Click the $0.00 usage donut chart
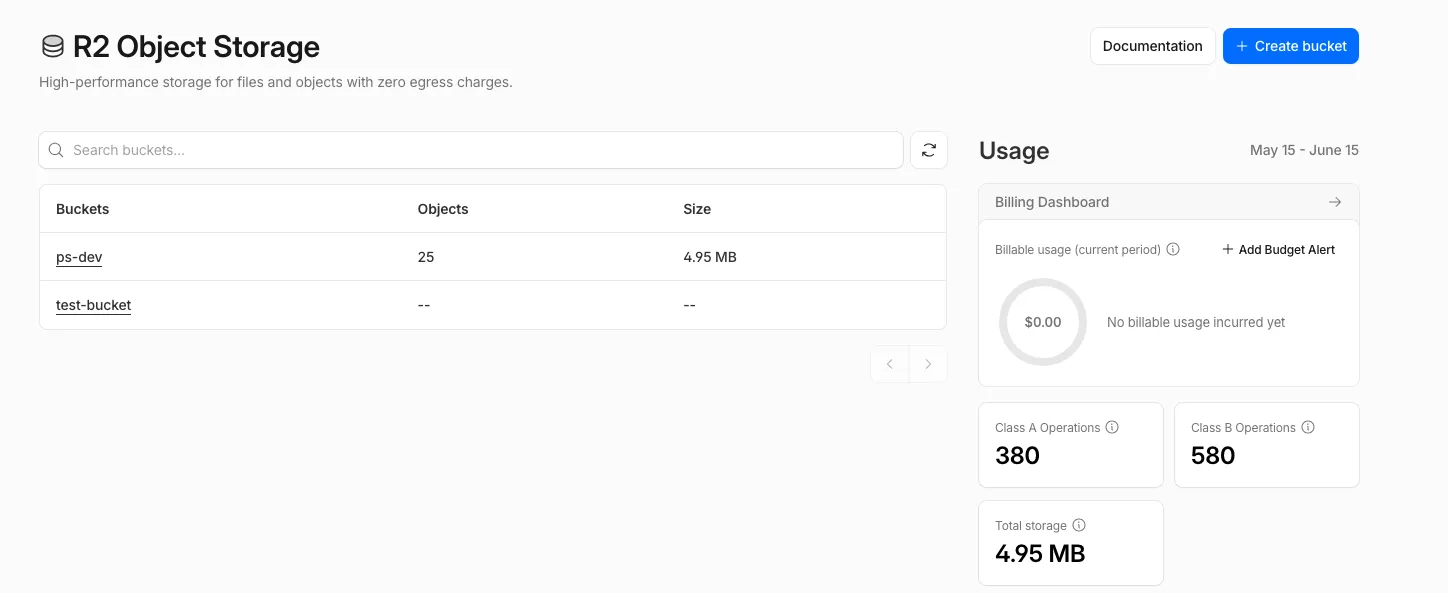This screenshot has width=1448, height=593. (x=1043, y=322)
